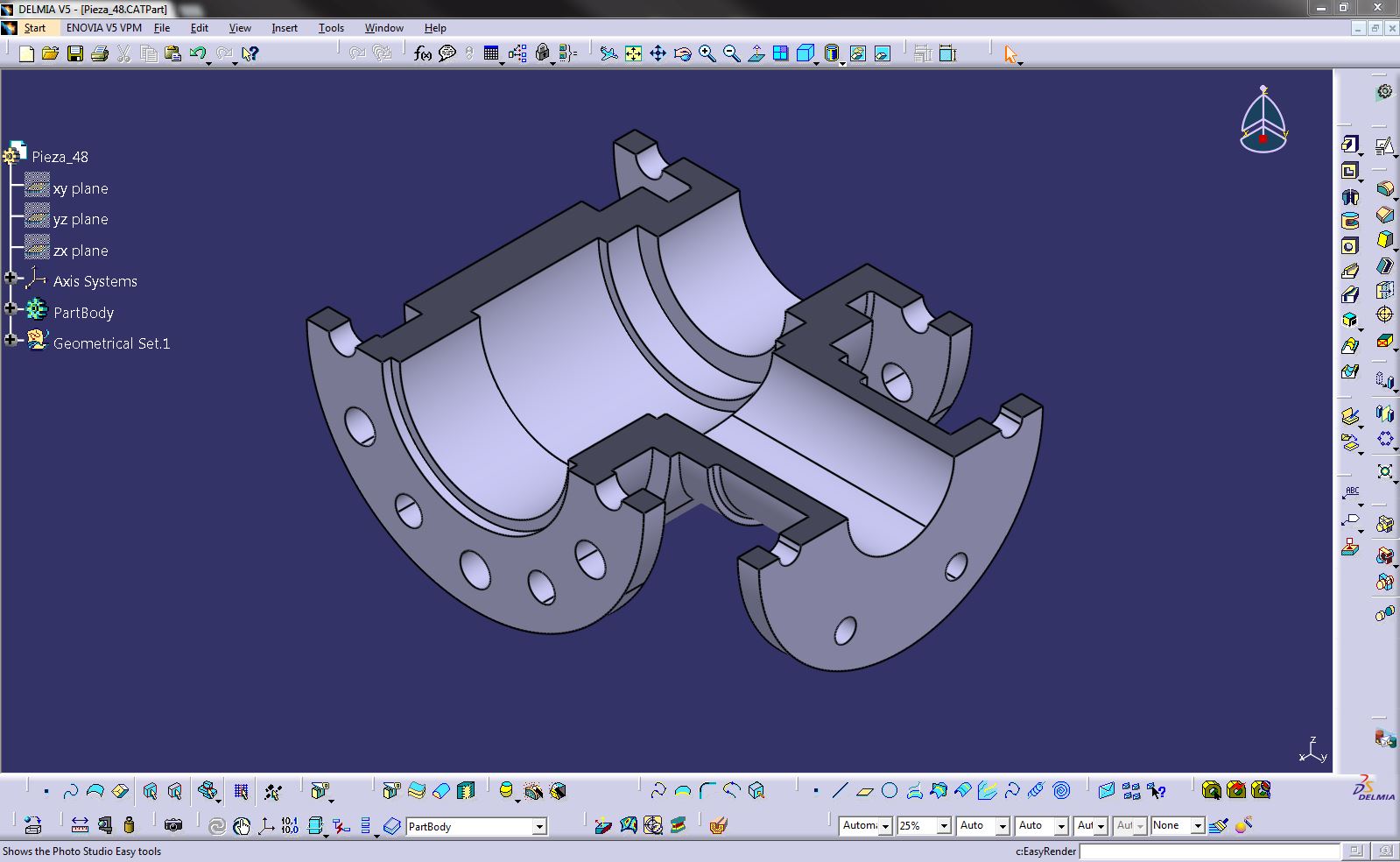Click the Swap Visible Space icon

point(883,53)
